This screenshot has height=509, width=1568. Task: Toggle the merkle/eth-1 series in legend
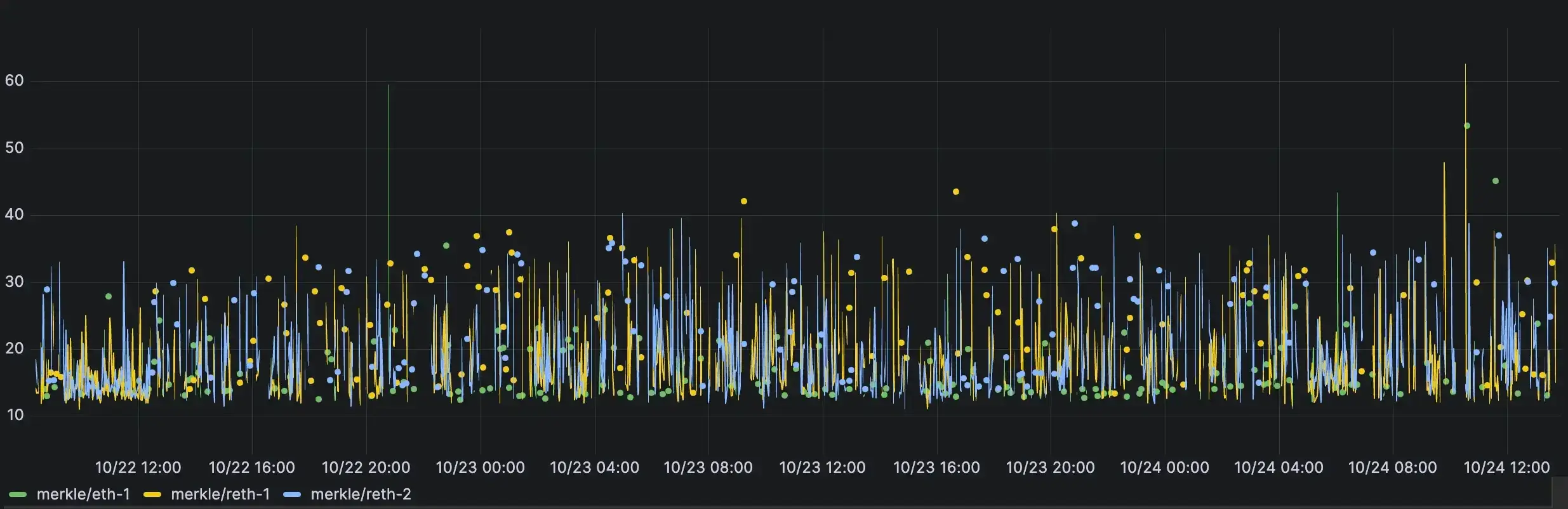point(83,494)
